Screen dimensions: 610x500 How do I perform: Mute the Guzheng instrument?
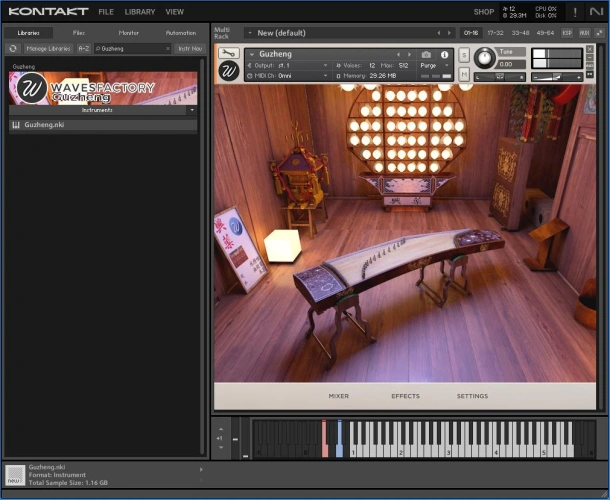click(x=464, y=74)
